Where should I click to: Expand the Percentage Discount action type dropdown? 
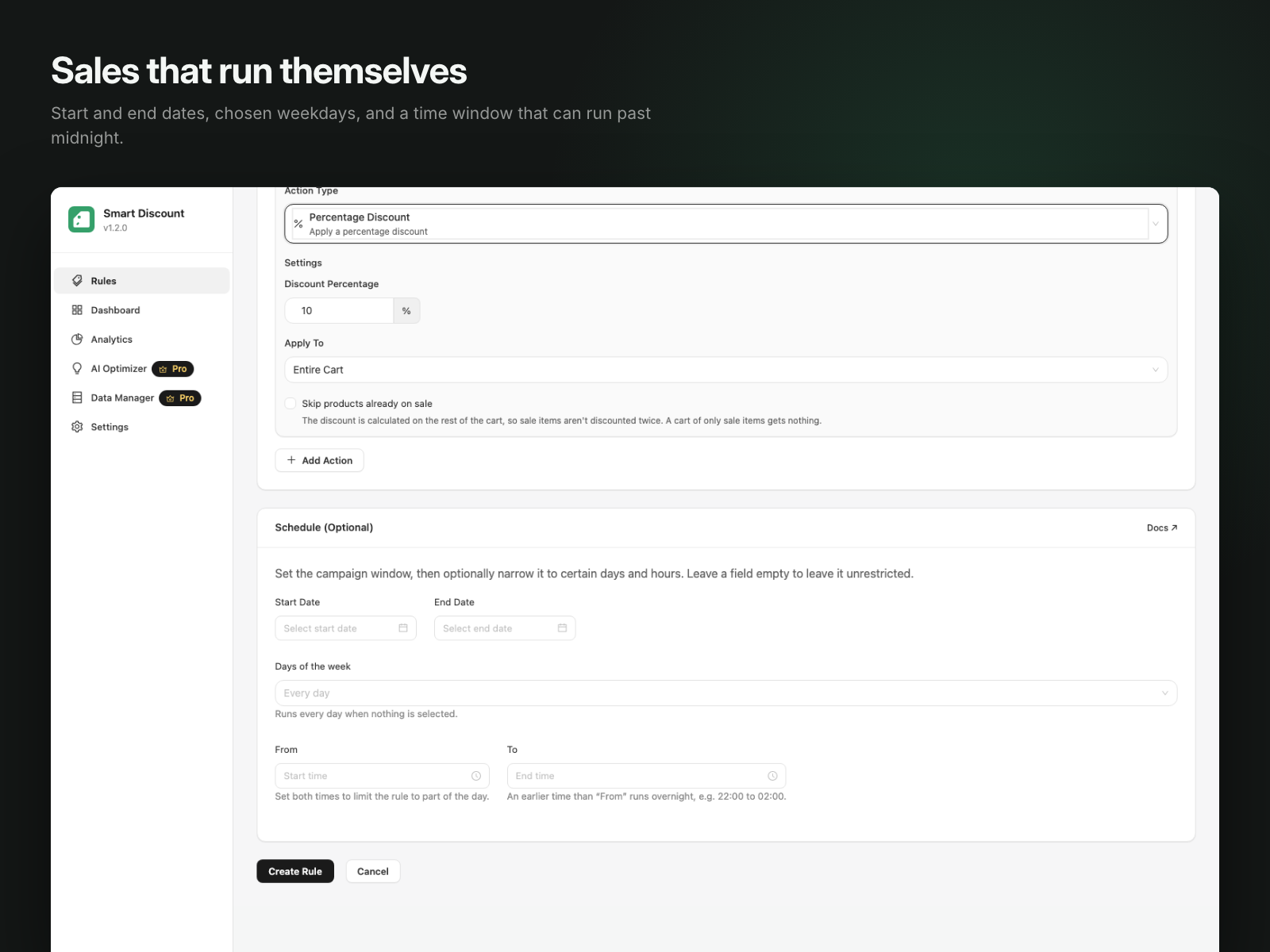click(x=725, y=224)
